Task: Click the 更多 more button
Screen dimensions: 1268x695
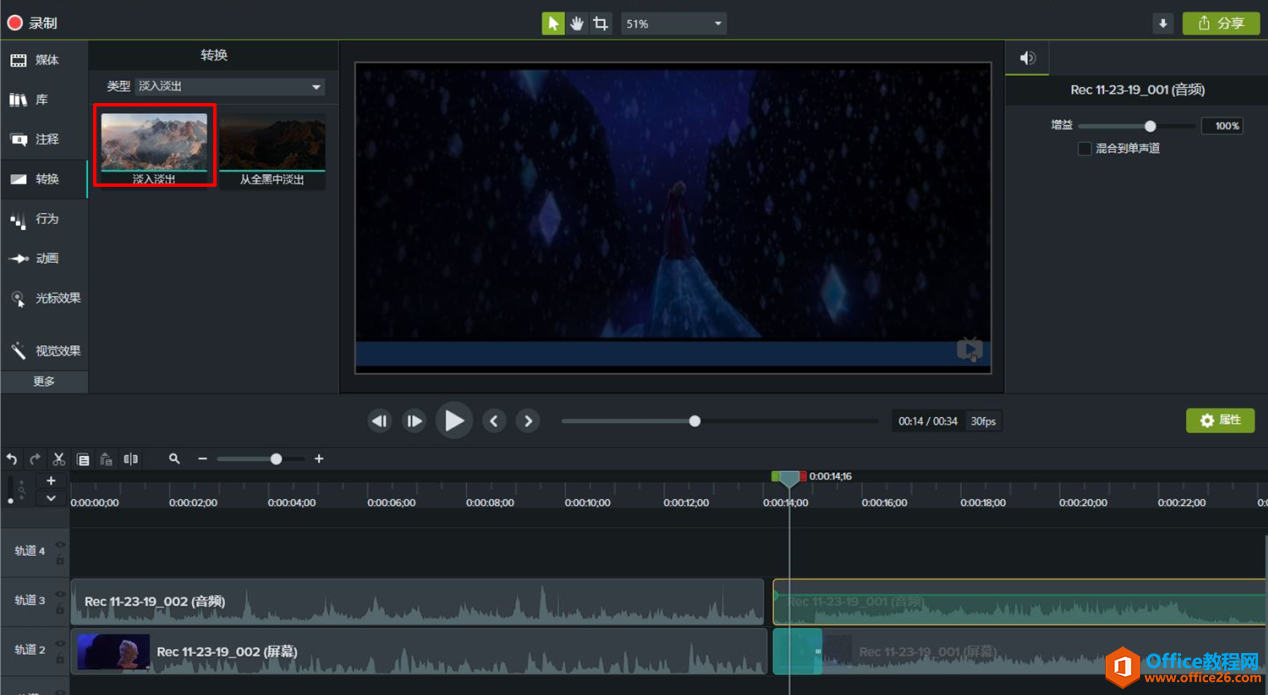Action: pos(44,381)
